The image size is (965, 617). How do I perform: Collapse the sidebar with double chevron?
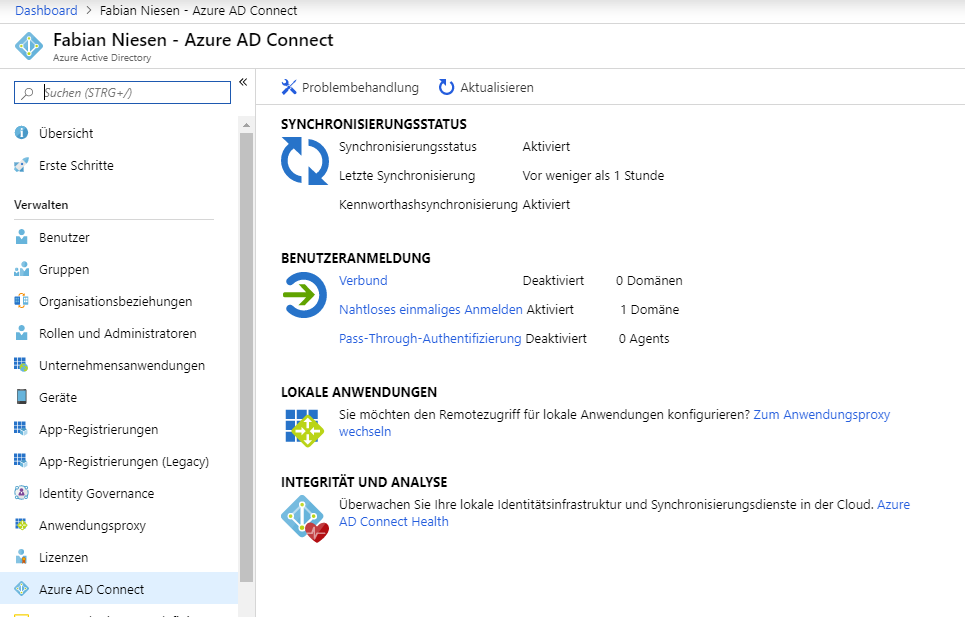[x=243, y=82]
